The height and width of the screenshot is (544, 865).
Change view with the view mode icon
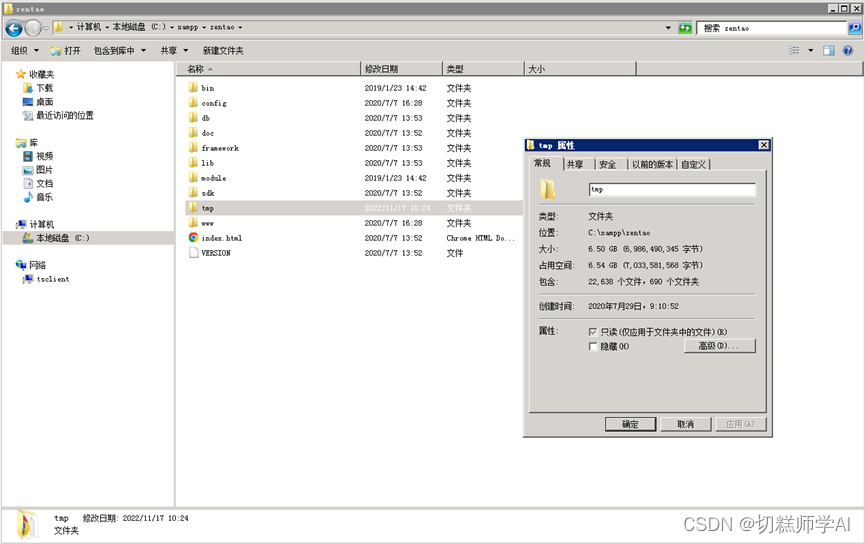794,50
